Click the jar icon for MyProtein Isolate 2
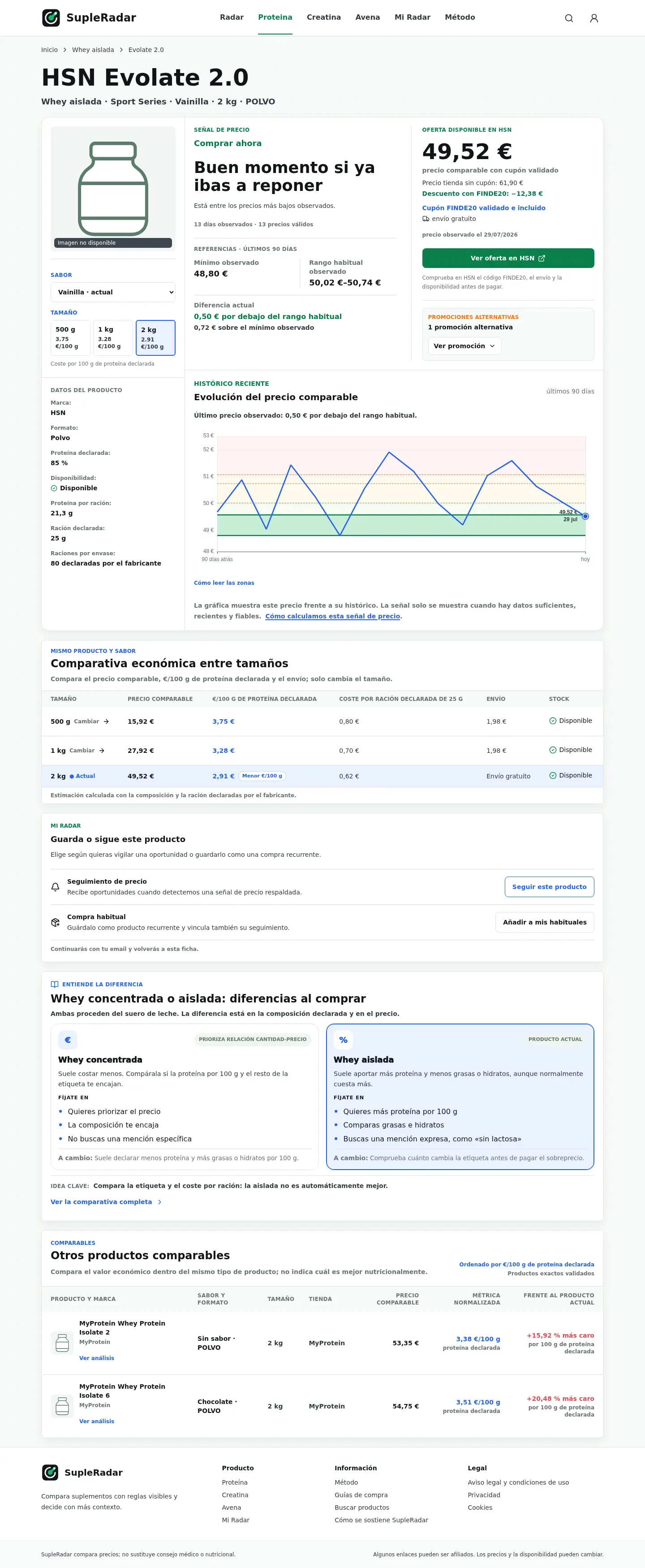Screen dimensions: 645x1568 click(x=62, y=1342)
